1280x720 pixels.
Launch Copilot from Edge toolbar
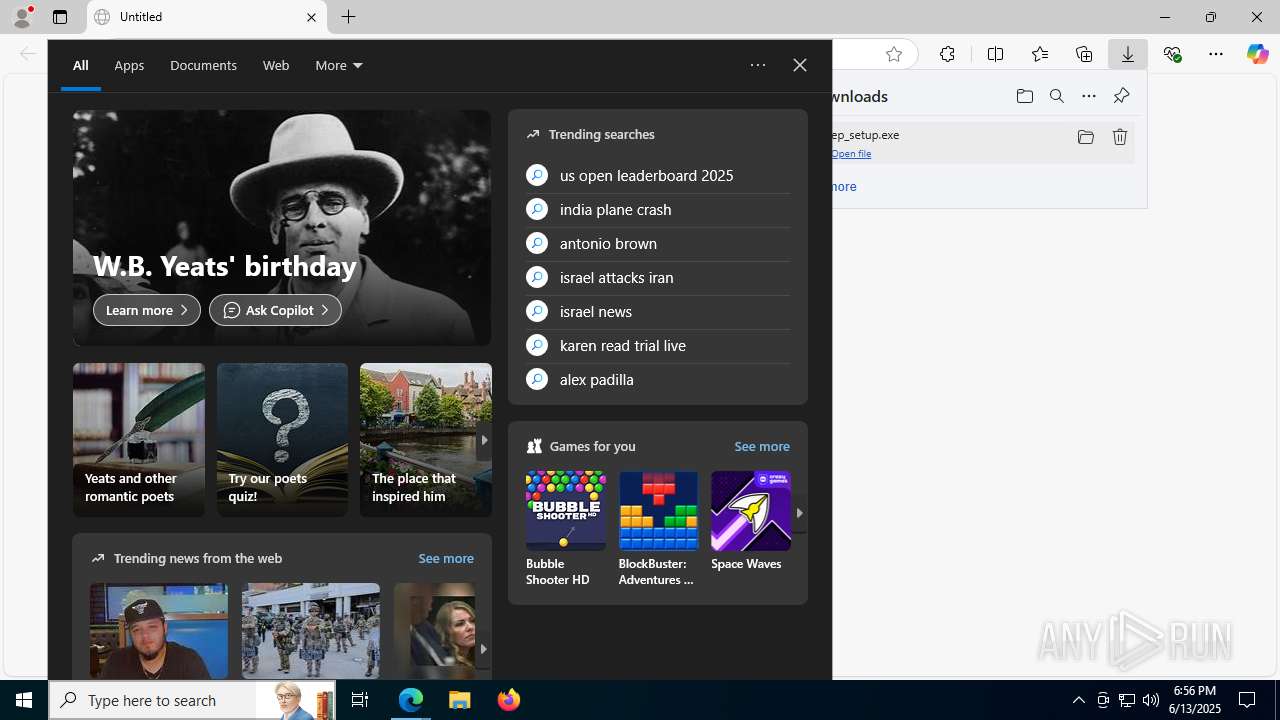coord(1257,54)
